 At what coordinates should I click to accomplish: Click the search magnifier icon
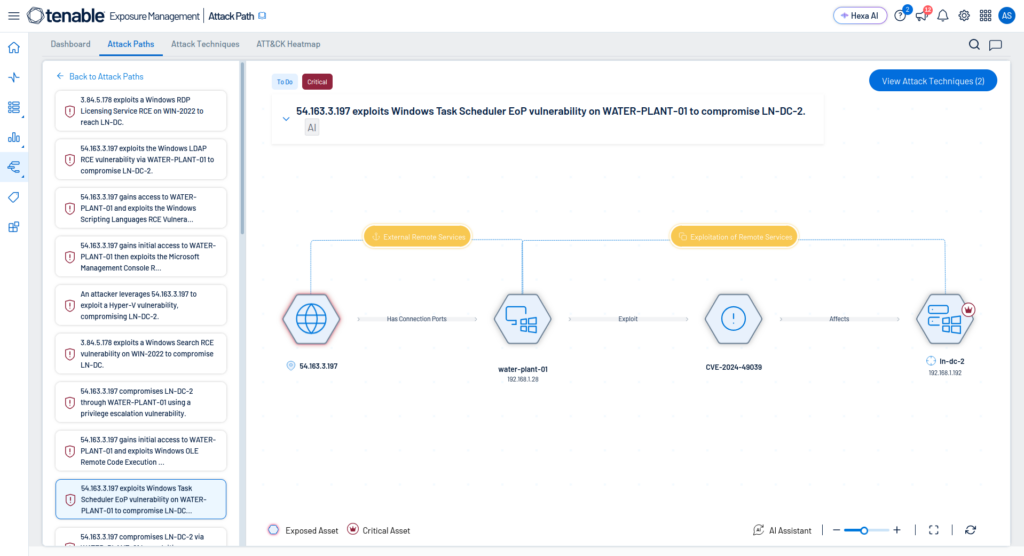(974, 44)
